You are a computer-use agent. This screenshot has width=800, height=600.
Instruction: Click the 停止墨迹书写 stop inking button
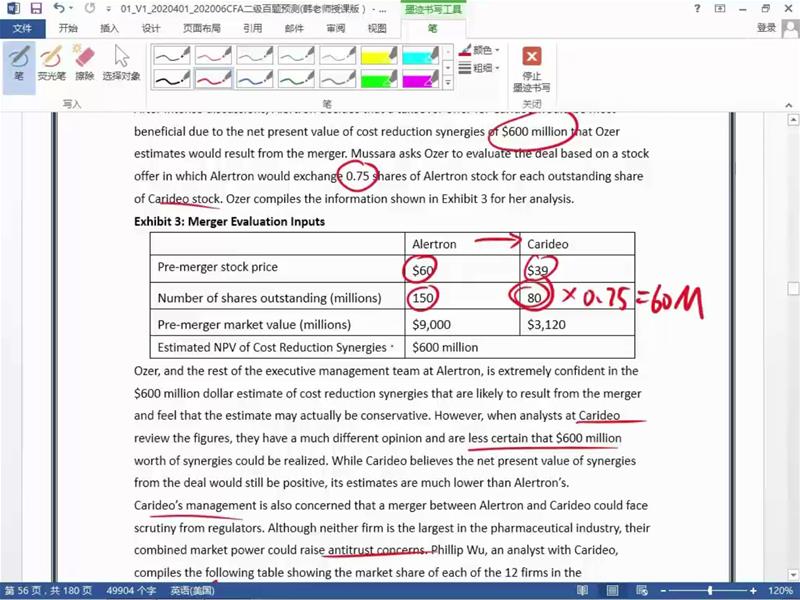(532, 69)
